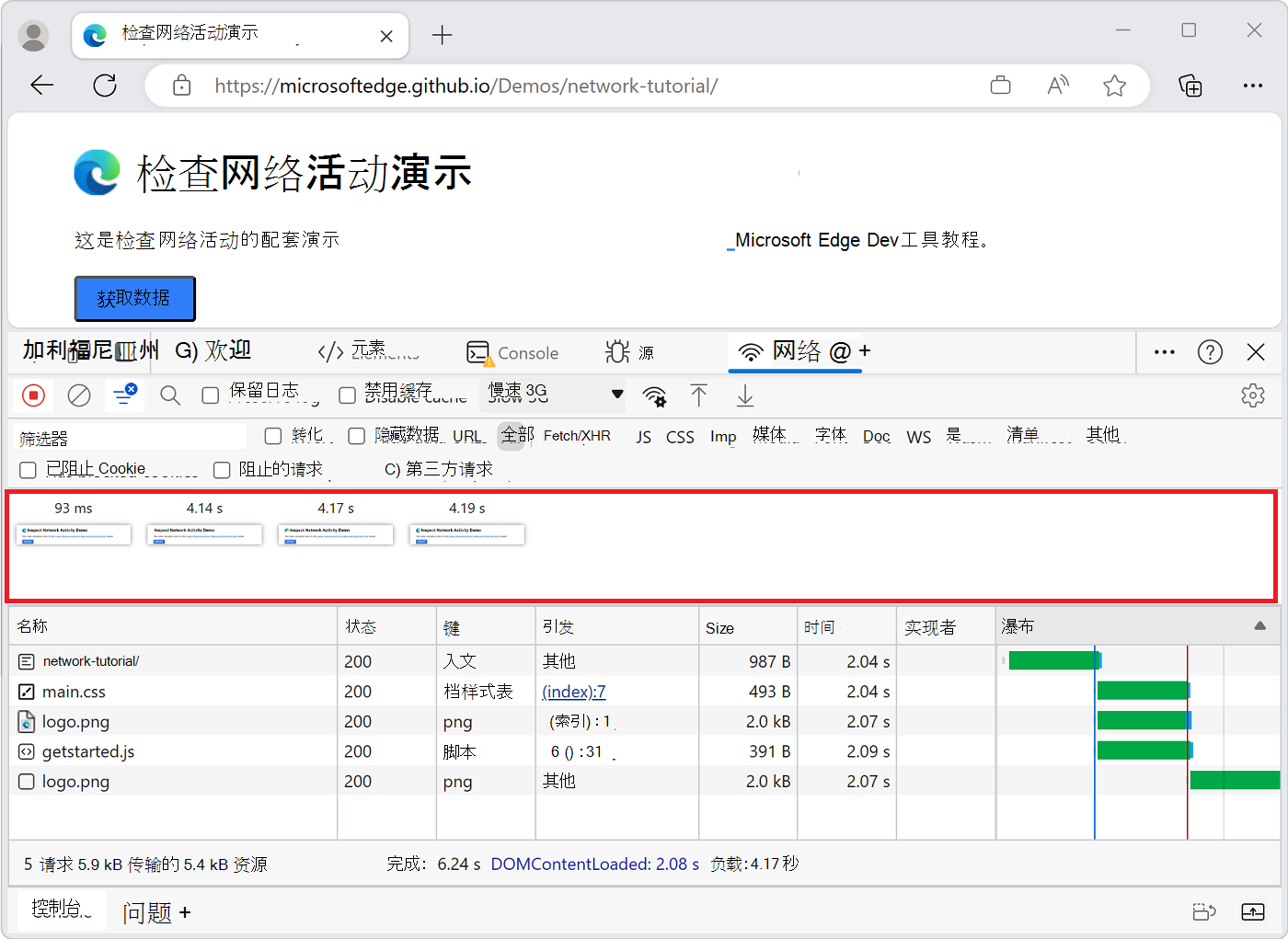Screen dimensions: 1288x939
Task: Stop recording the network log
Action: tap(34, 395)
